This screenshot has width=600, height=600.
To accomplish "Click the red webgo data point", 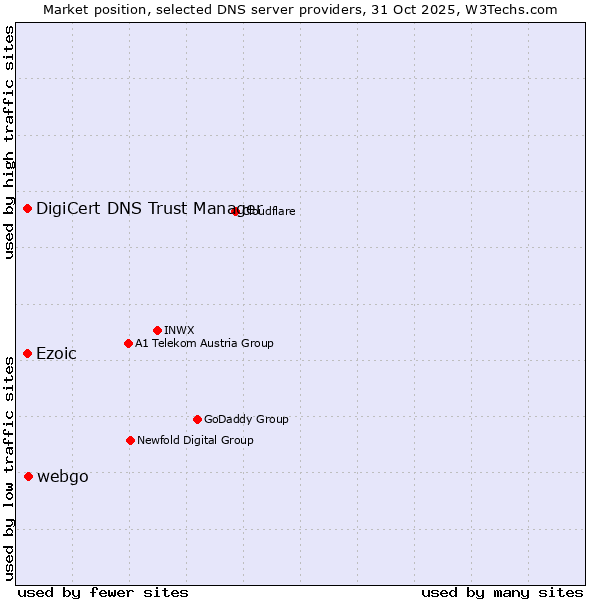I will click(x=28, y=476).
